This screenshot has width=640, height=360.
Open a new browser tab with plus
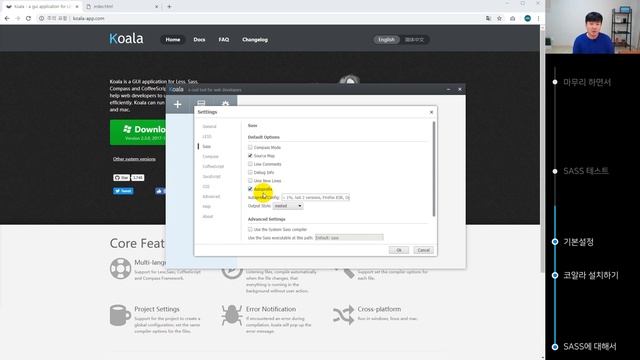pyautogui.click(x=169, y=7)
